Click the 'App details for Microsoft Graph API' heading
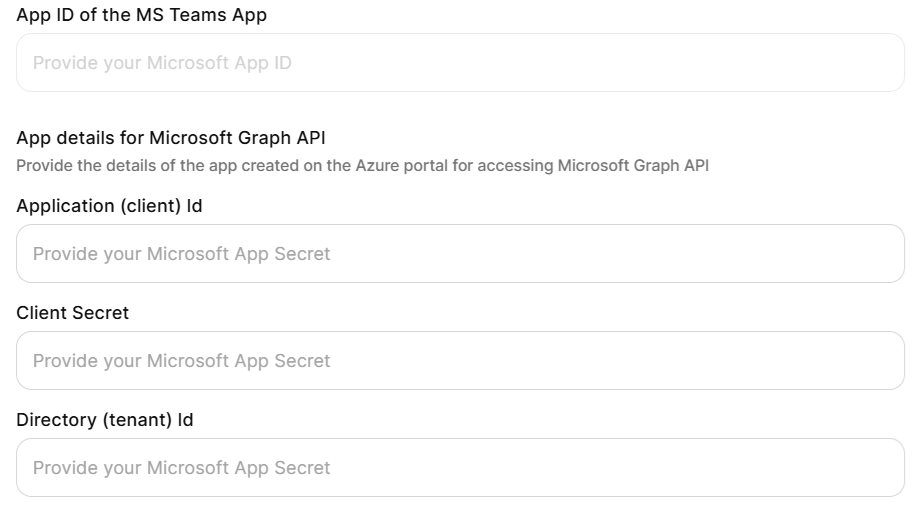This screenshot has height=515, width=913. pos(171,137)
